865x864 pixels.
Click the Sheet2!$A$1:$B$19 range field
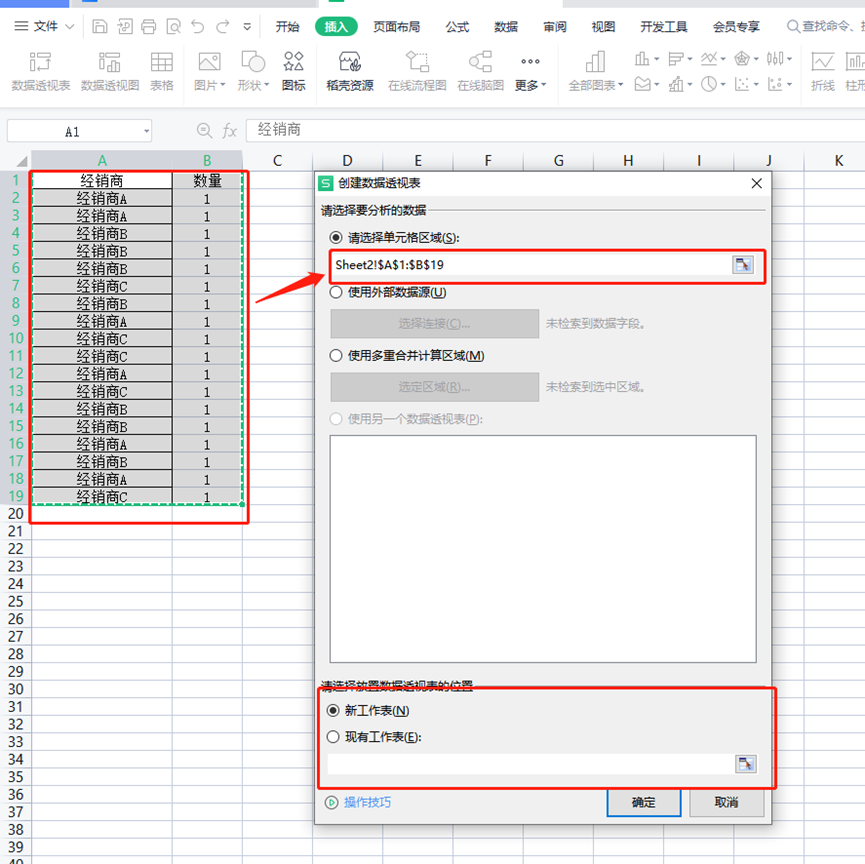tap(531, 265)
